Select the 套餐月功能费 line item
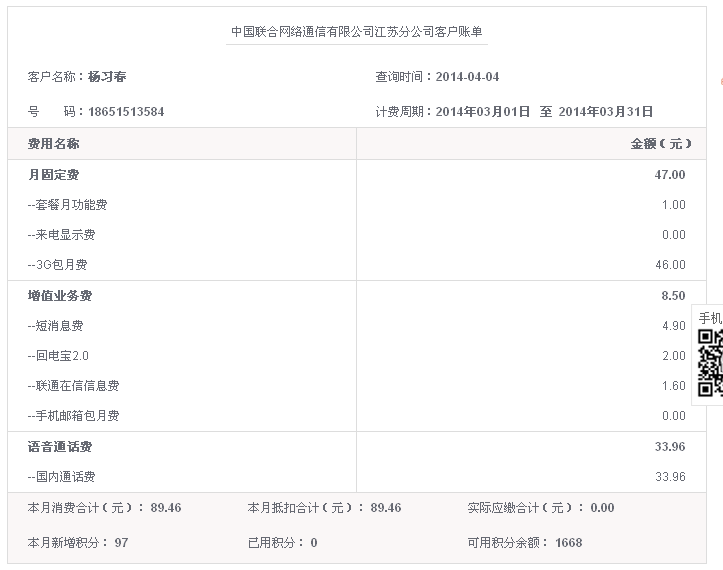The image size is (723, 570). [x=68, y=205]
